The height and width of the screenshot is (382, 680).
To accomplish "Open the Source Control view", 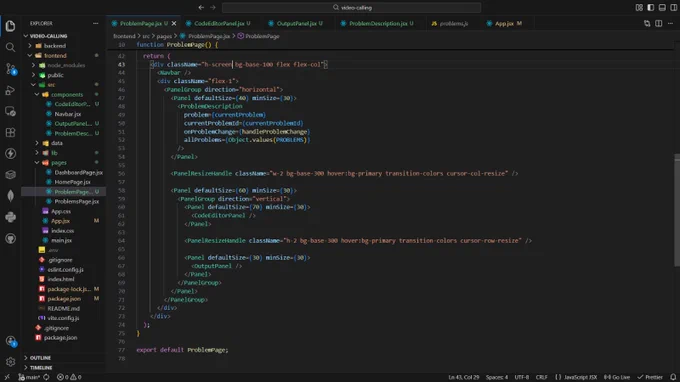I will point(10,69).
